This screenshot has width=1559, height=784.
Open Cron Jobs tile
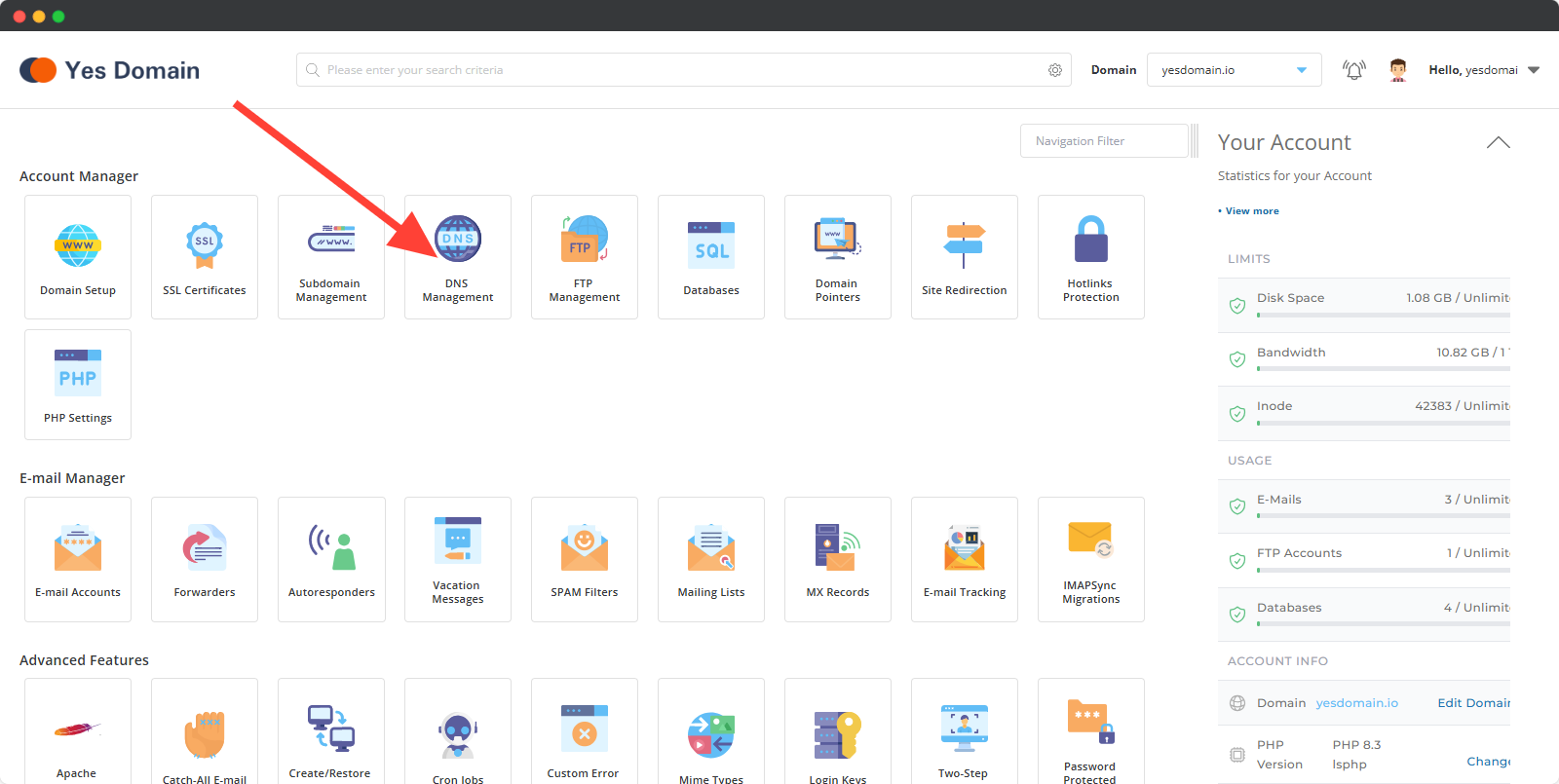click(x=458, y=731)
